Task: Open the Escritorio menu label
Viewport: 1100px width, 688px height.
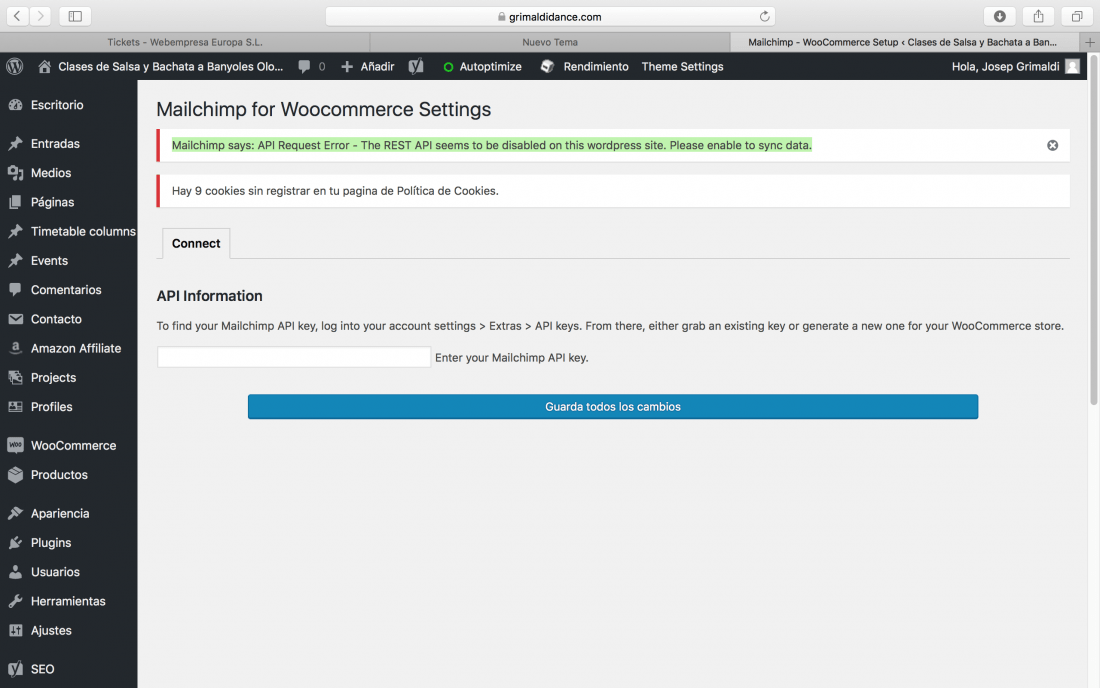Action: (x=57, y=105)
